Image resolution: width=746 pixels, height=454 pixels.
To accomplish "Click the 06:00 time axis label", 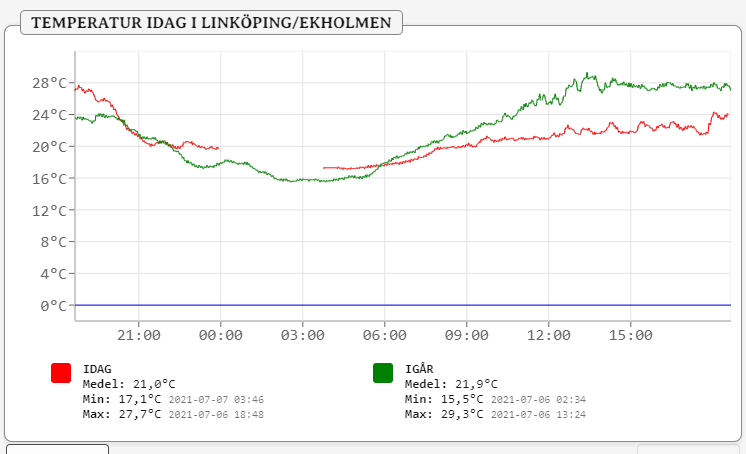I will [384, 335].
